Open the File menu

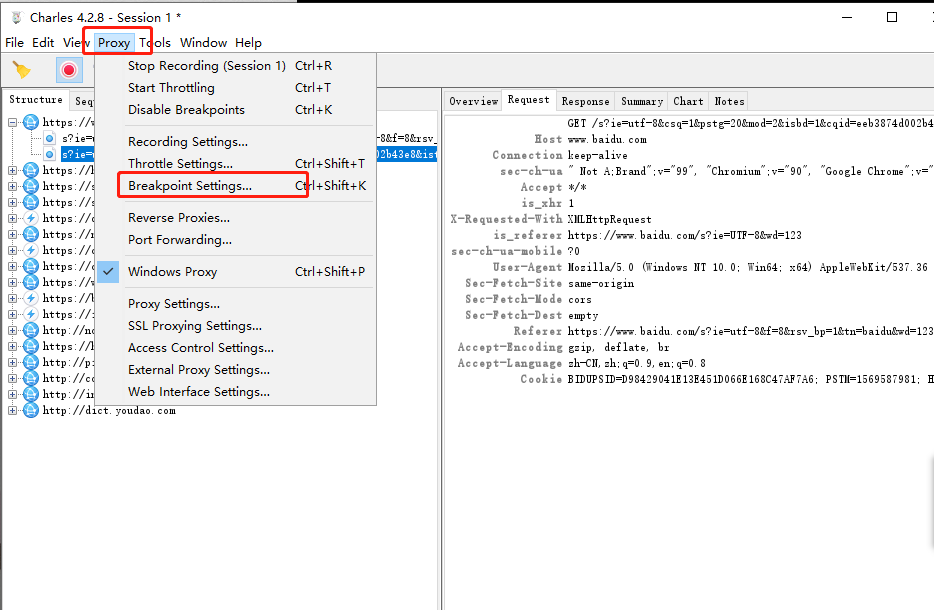point(14,43)
